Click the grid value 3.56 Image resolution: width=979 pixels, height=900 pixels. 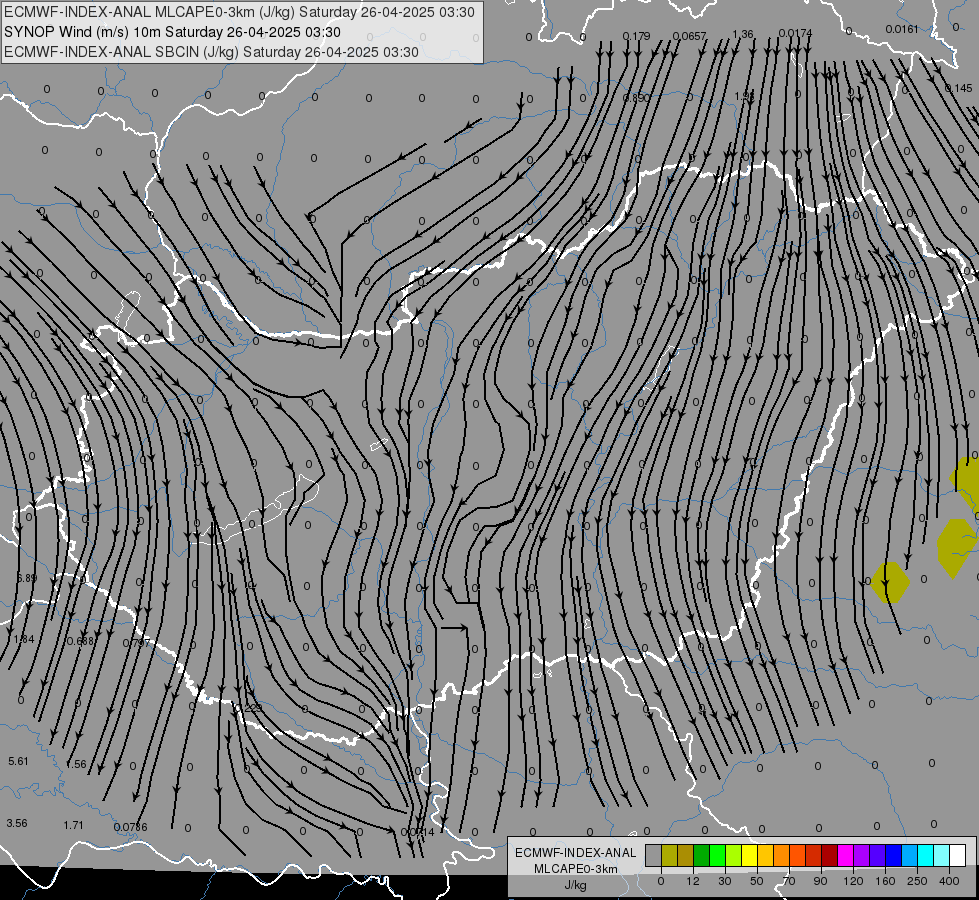pyautogui.click(x=17, y=823)
